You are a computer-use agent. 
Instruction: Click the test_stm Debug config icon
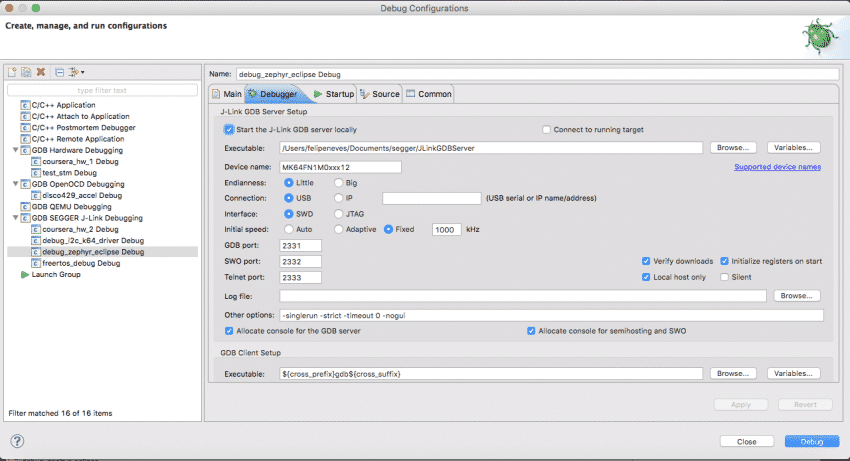tap(36, 173)
